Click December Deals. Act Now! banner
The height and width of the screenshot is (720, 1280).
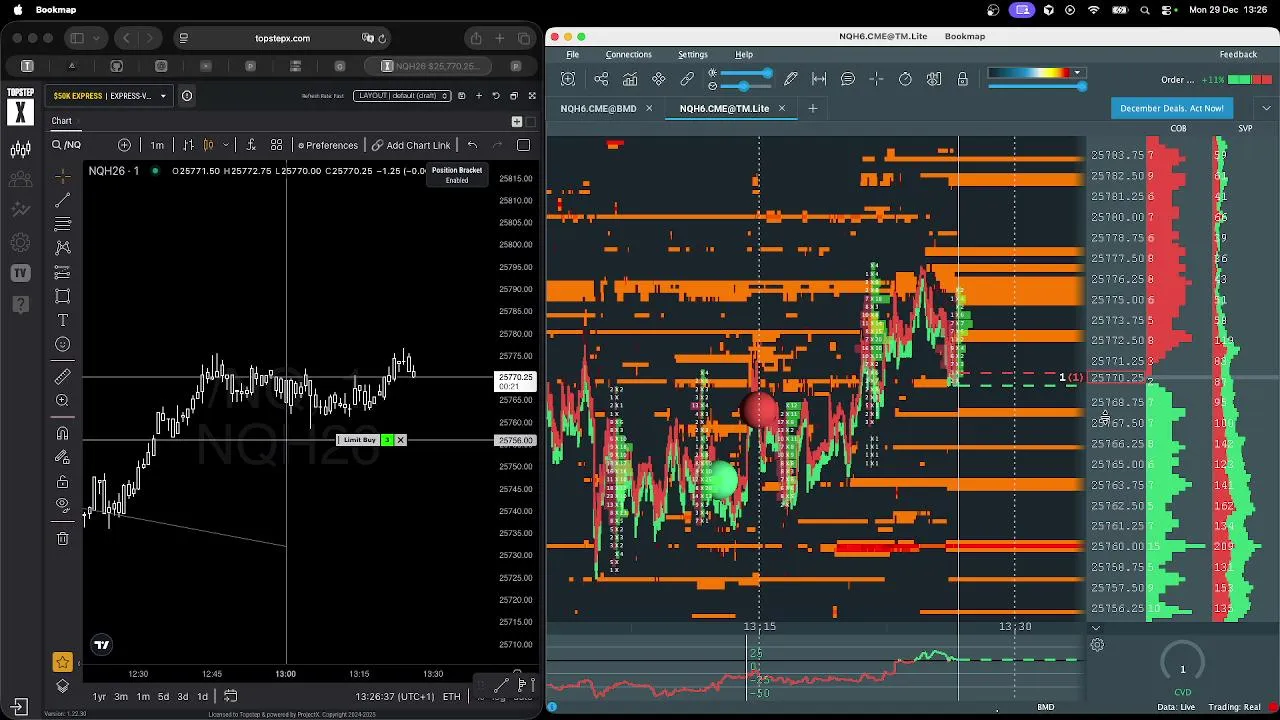click(1172, 108)
